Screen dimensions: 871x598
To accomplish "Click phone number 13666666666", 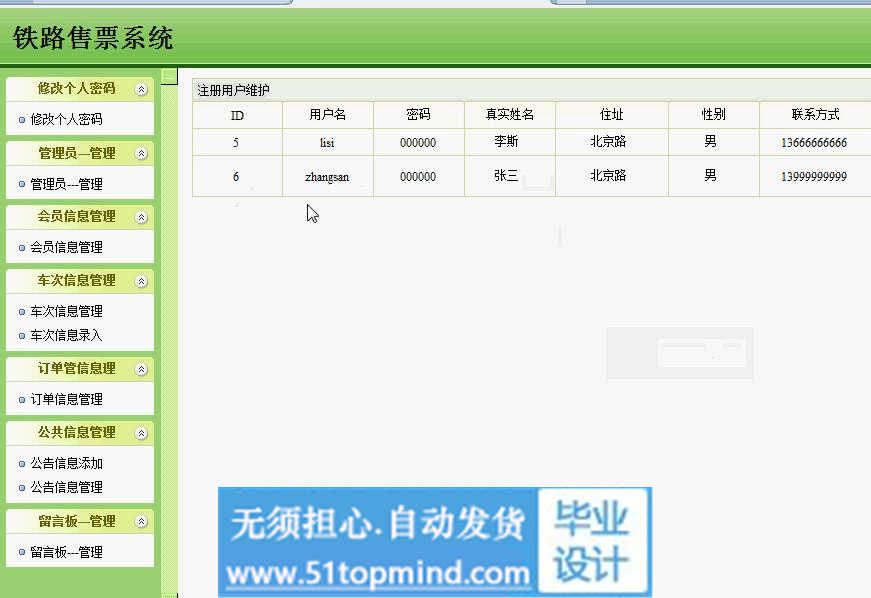I will pos(814,143).
